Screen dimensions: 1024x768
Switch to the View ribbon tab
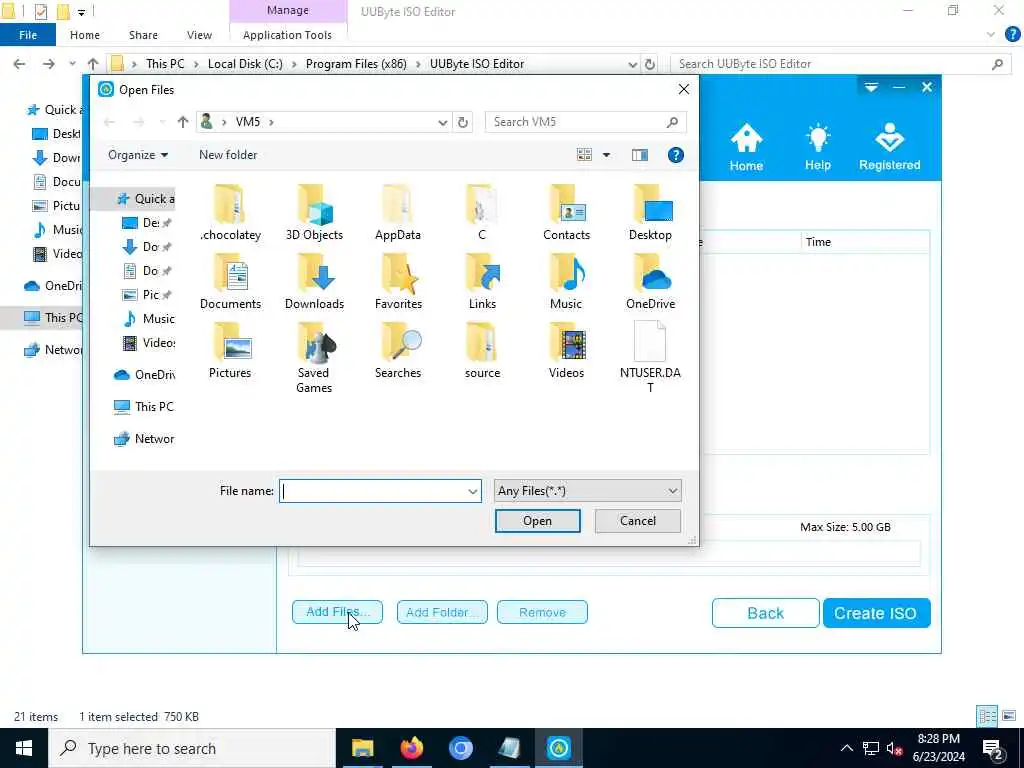pyautogui.click(x=199, y=35)
